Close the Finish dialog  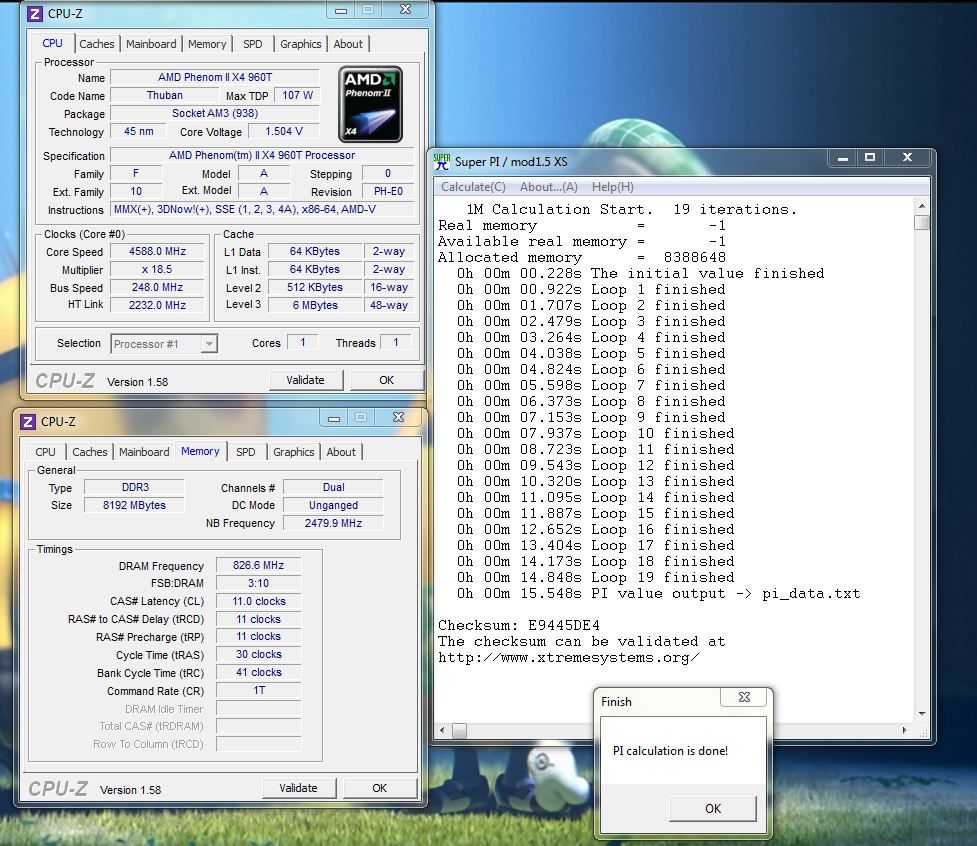point(744,697)
